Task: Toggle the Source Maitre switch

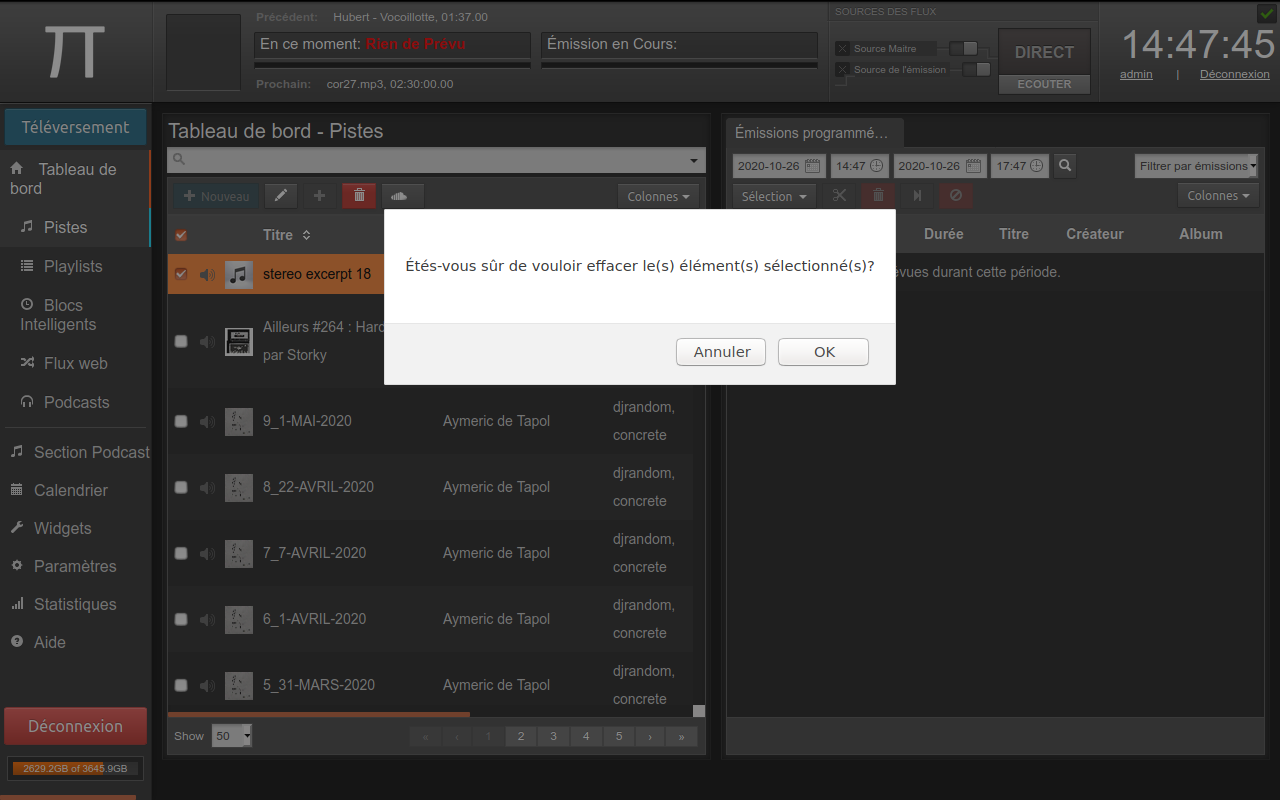Action: (963, 48)
